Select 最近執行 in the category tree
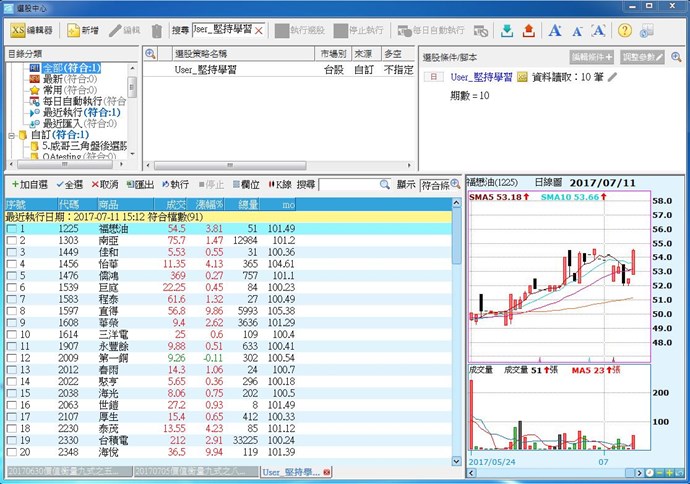 click(61, 112)
